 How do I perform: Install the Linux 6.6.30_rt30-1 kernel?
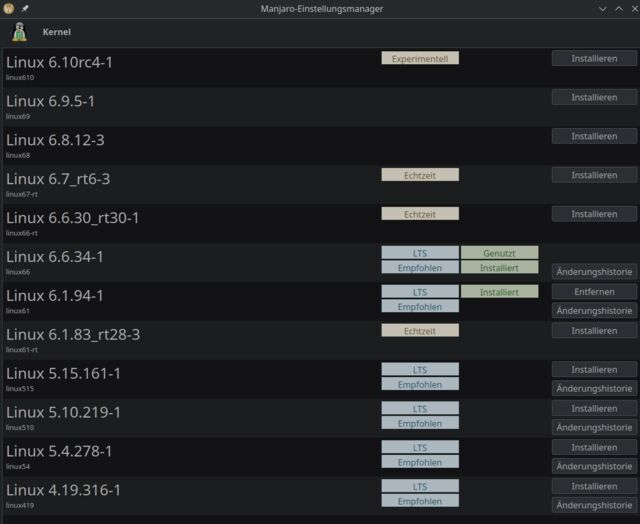tap(594, 214)
